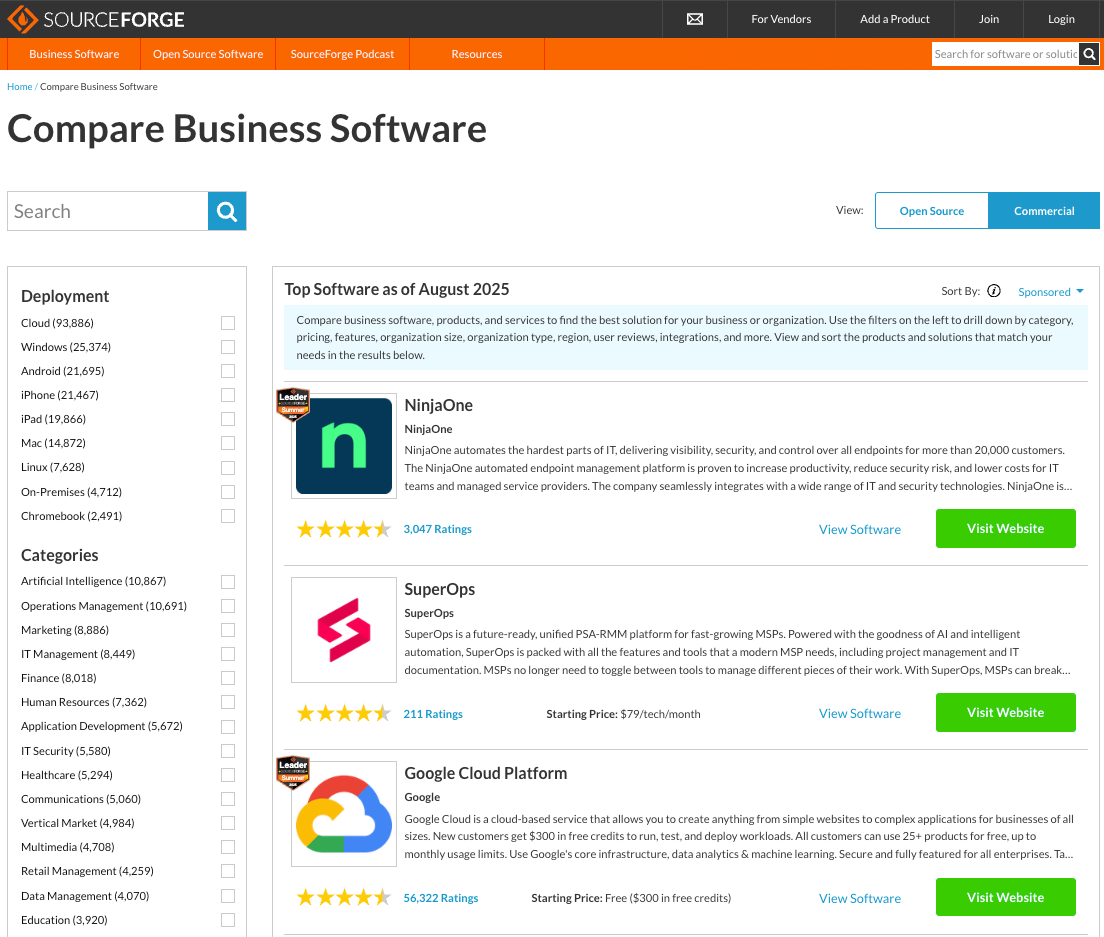This screenshot has height=937, width=1104.
Task: Click Visit Website for NinjaOne
Action: 1005,529
